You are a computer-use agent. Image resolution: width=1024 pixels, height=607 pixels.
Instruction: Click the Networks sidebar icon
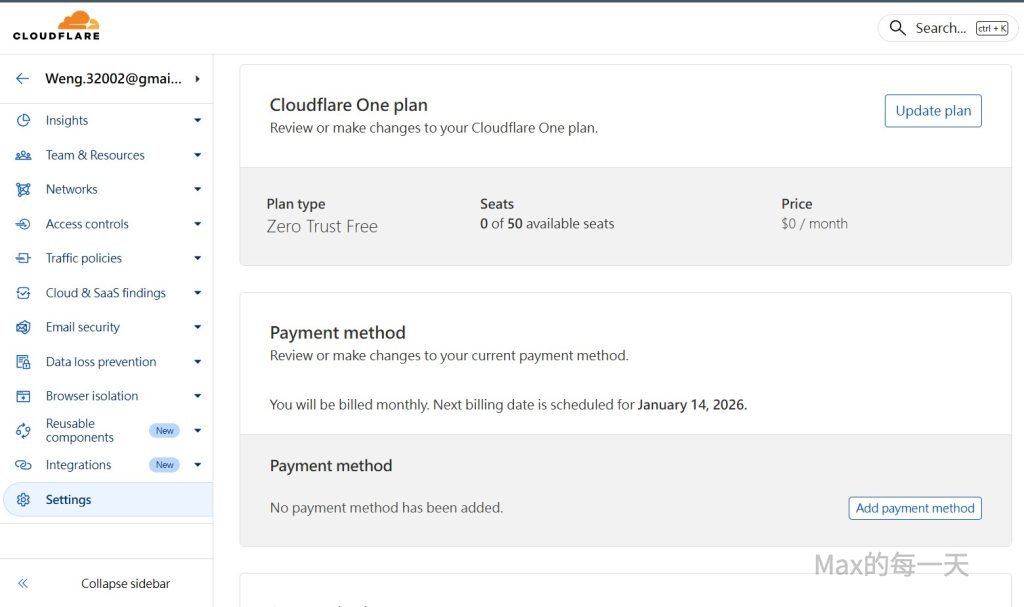tap(24, 189)
